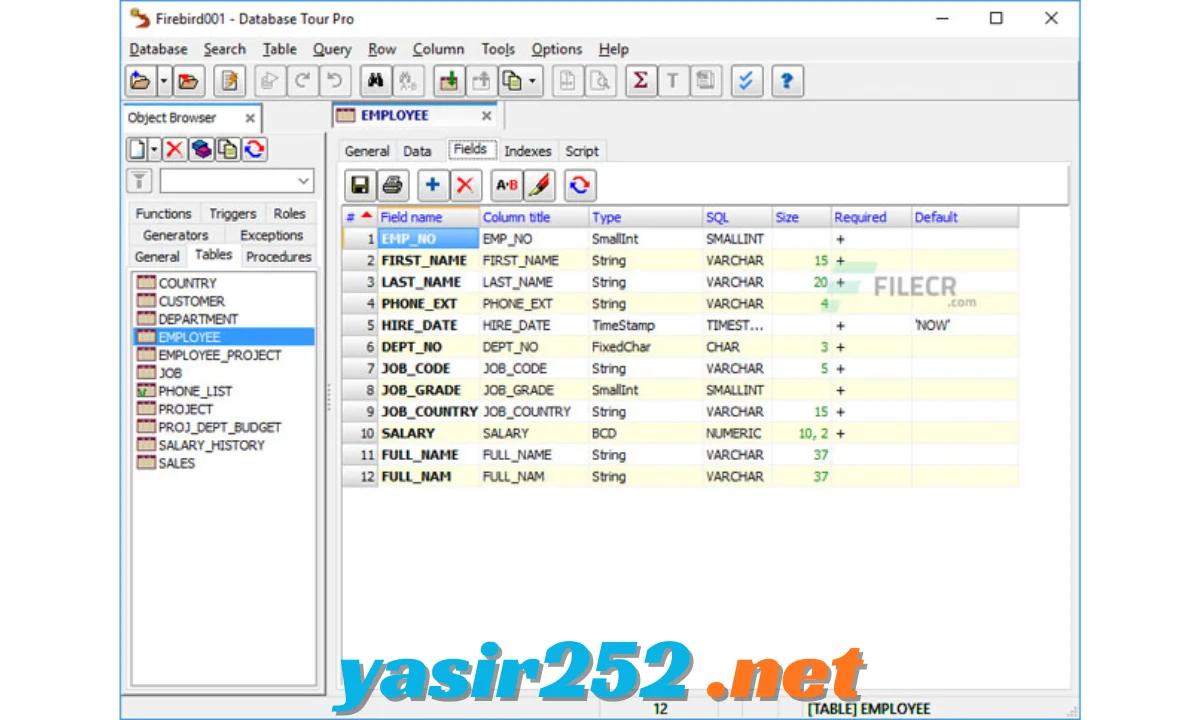Sort by the Field name column header
Screen dimensions: 1200x720
(428, 217)
